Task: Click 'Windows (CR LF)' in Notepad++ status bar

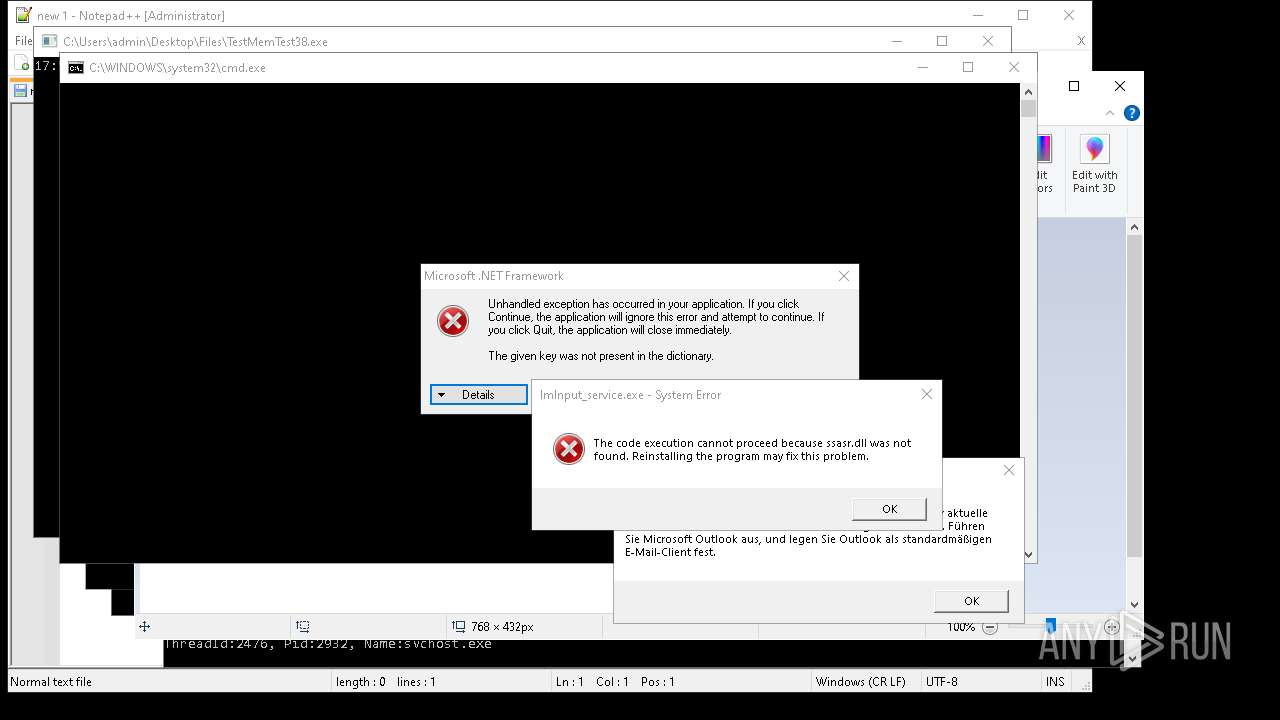Action: pyautogui.click(x=860, y=682)
